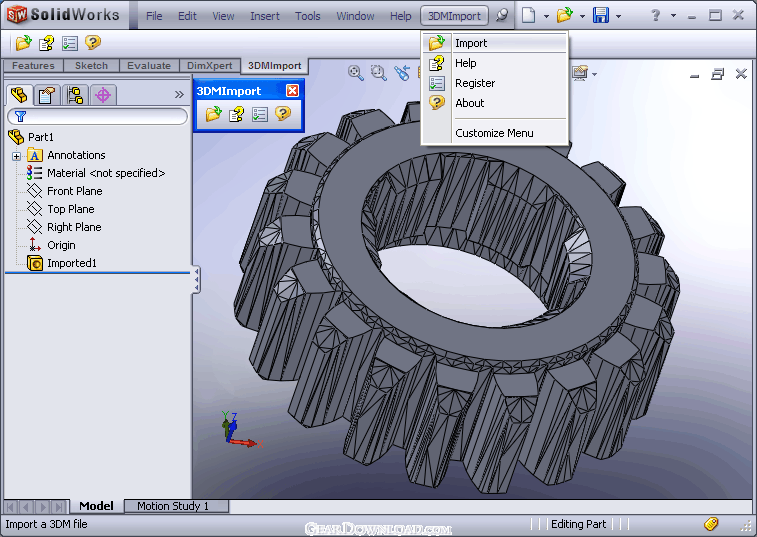Expand the manager tabs with double chevron
Image resolution: width=757 pixels, height=537 pixels.
click(x=179, y=94)
